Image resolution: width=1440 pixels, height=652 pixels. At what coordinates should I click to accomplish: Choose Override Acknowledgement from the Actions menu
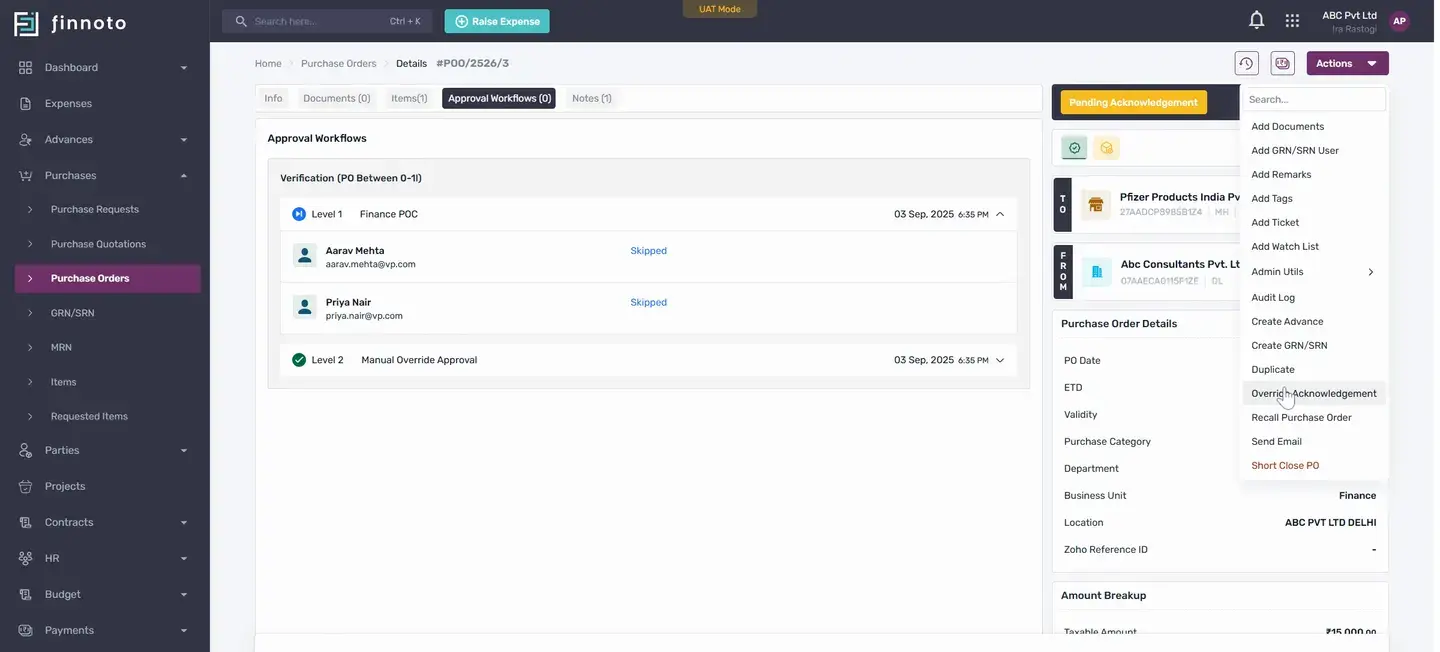[1314, 393]
